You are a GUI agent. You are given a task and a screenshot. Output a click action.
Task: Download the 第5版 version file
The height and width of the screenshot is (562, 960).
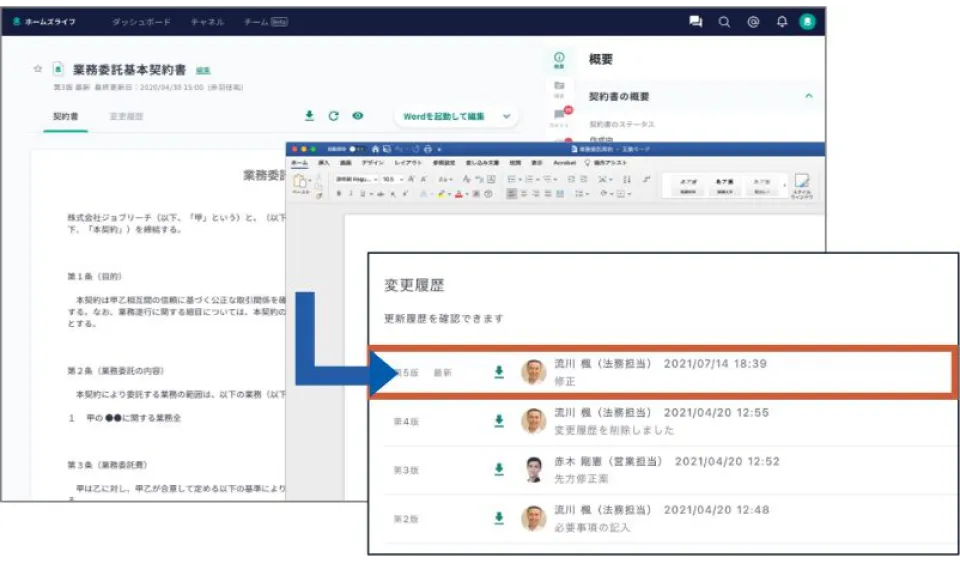pos(499,372)
